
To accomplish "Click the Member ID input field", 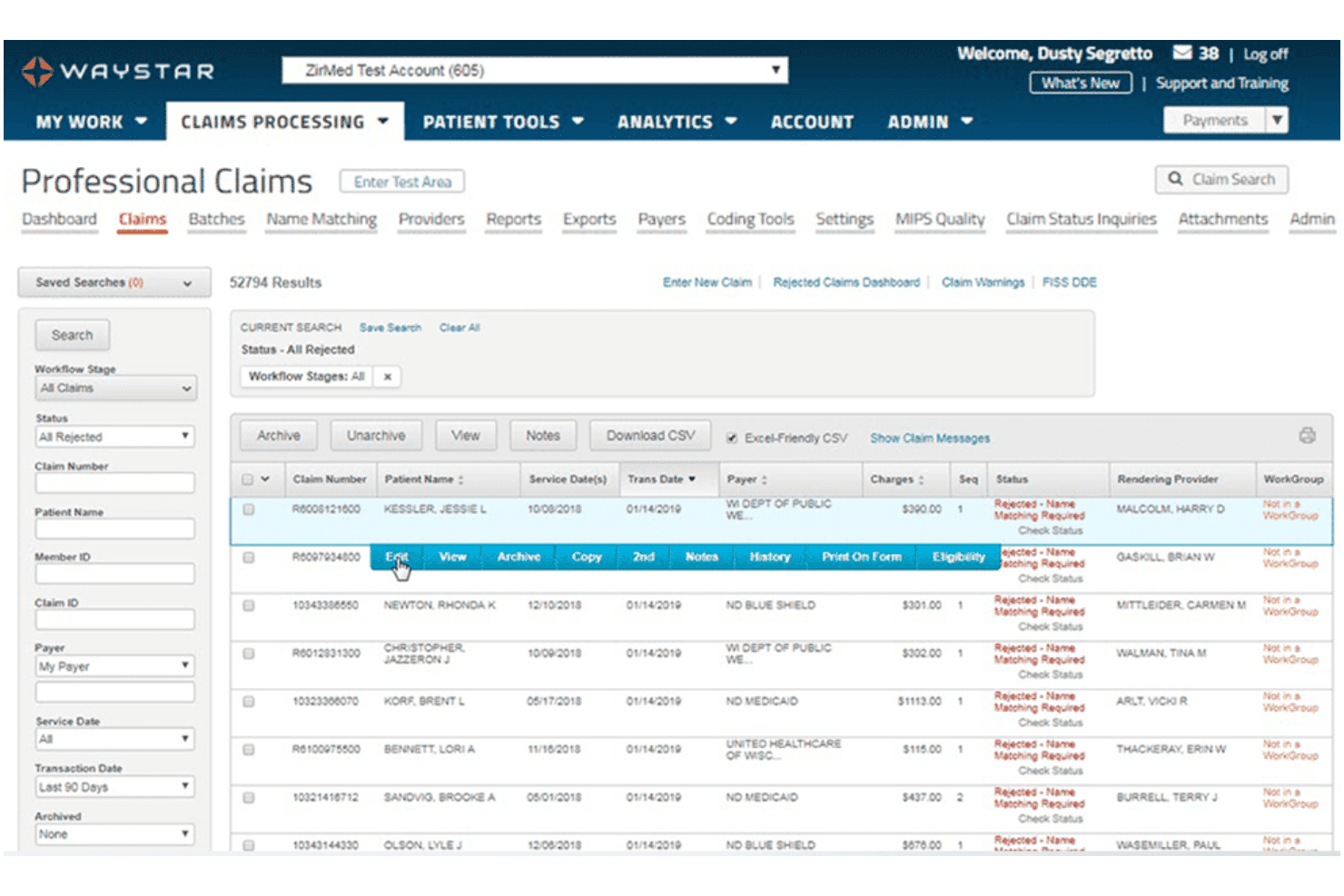I will (115, 574).
